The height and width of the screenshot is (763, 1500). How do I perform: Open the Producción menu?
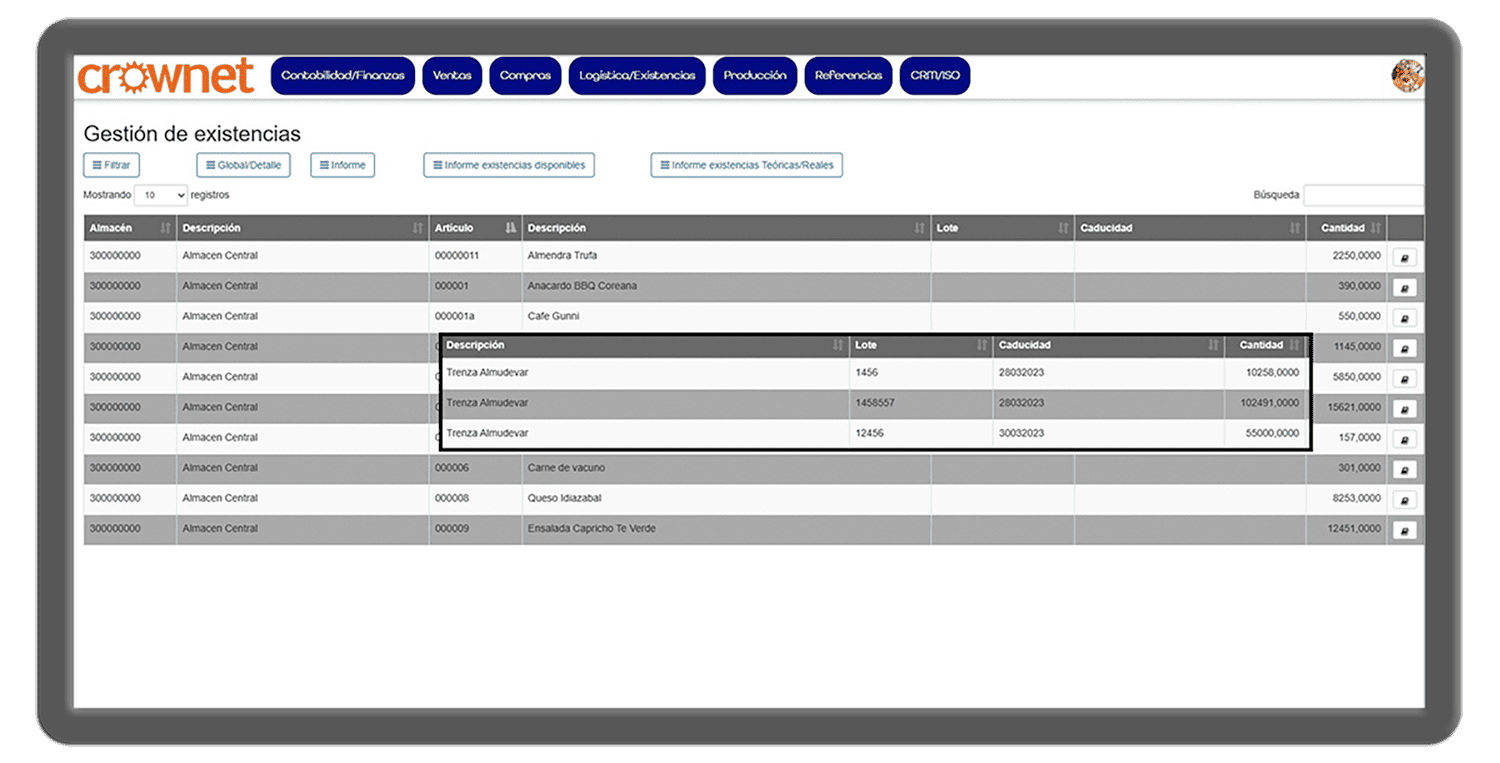[x=754, y=76]
